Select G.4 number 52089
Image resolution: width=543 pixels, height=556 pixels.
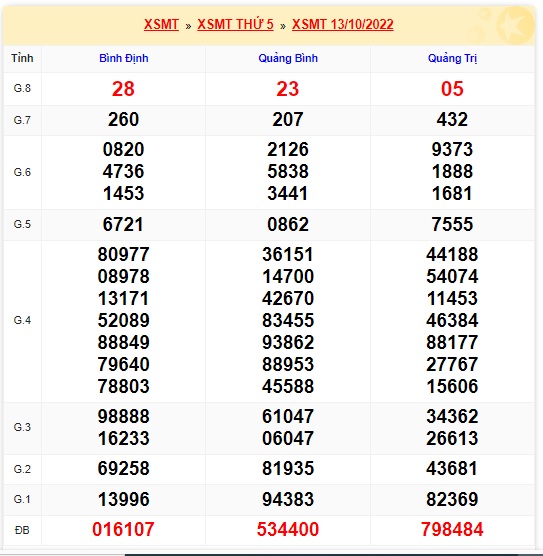[123, 321]
